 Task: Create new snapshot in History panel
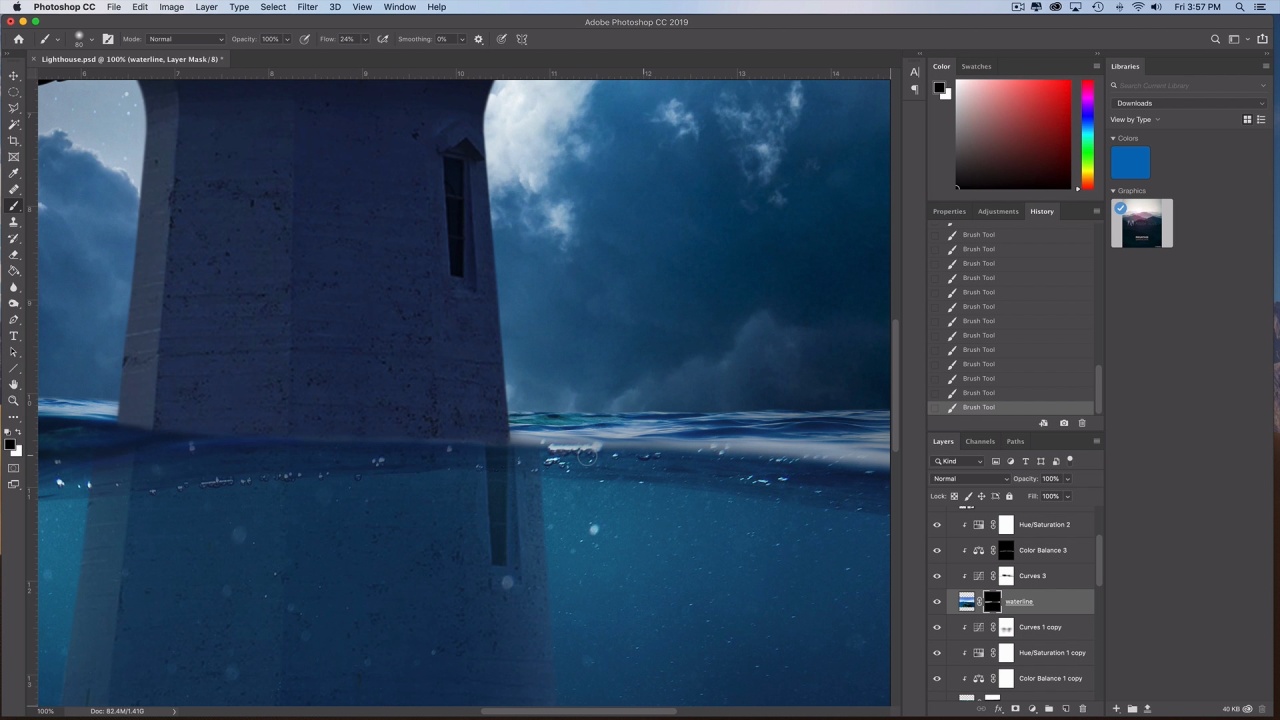click(1063, 423)
